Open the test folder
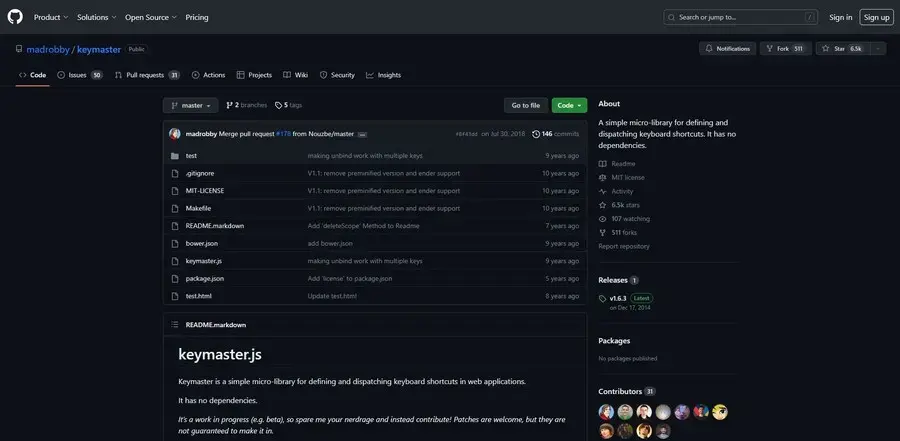 coord(191,156)
